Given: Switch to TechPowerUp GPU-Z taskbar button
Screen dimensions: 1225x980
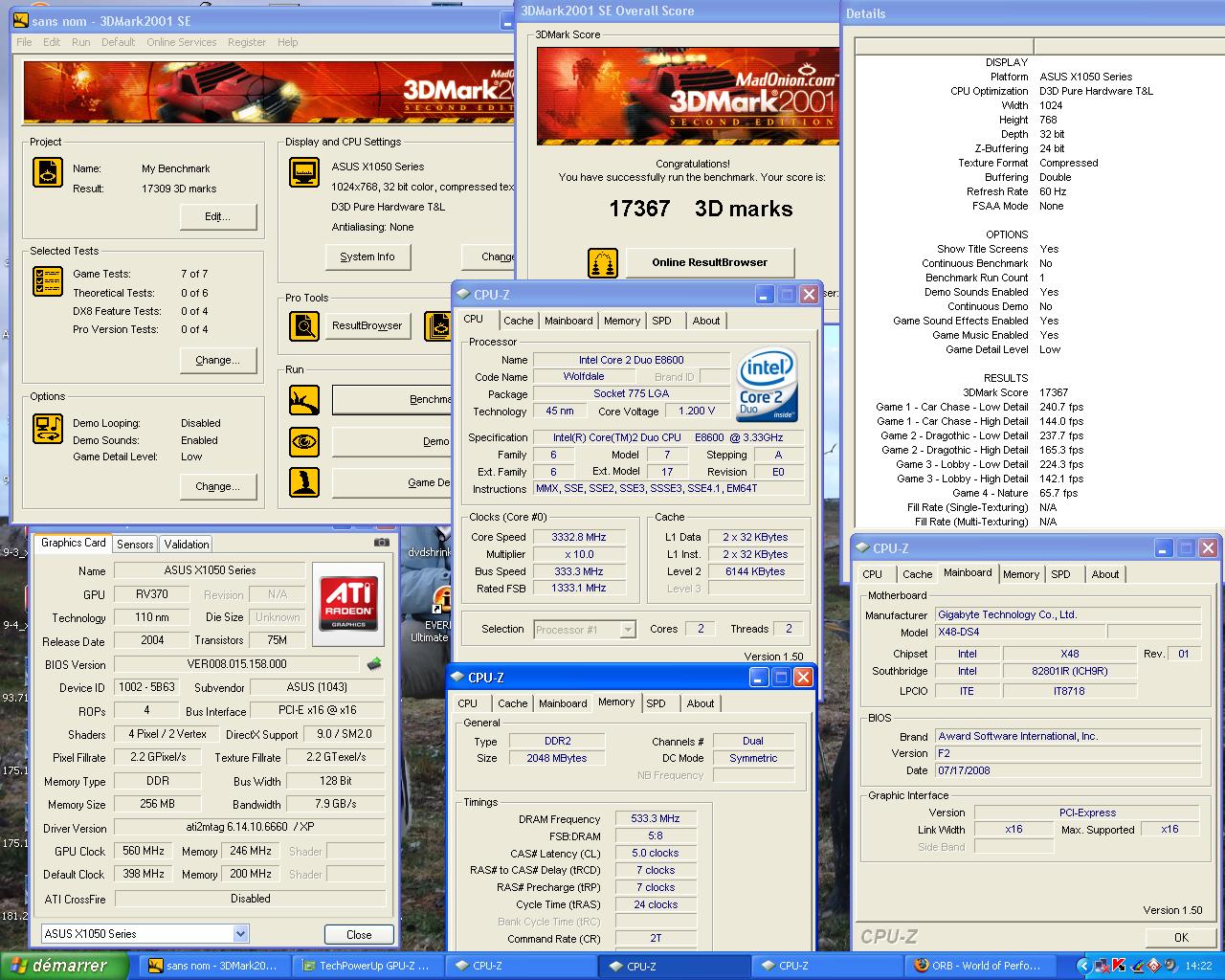Looking at the screenshot, I should [367, 966].
